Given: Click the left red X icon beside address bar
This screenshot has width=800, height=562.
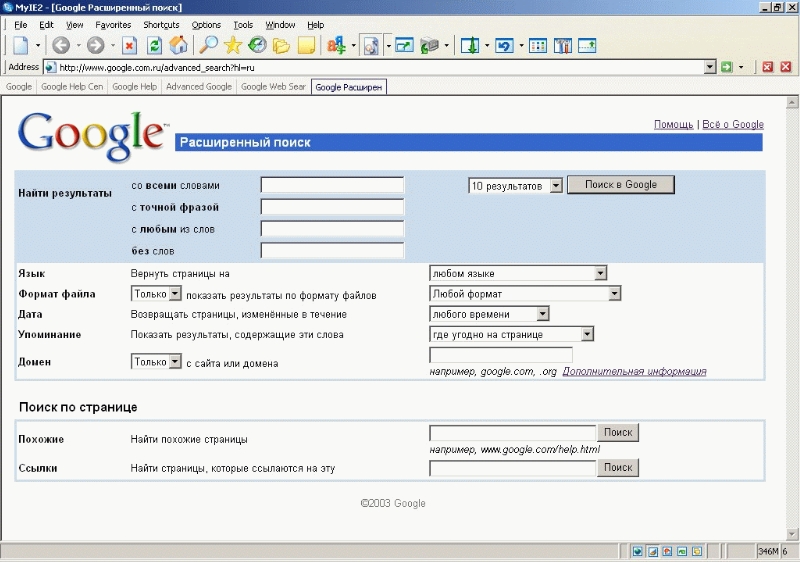Looking at the screenshot, I should 767,67.
